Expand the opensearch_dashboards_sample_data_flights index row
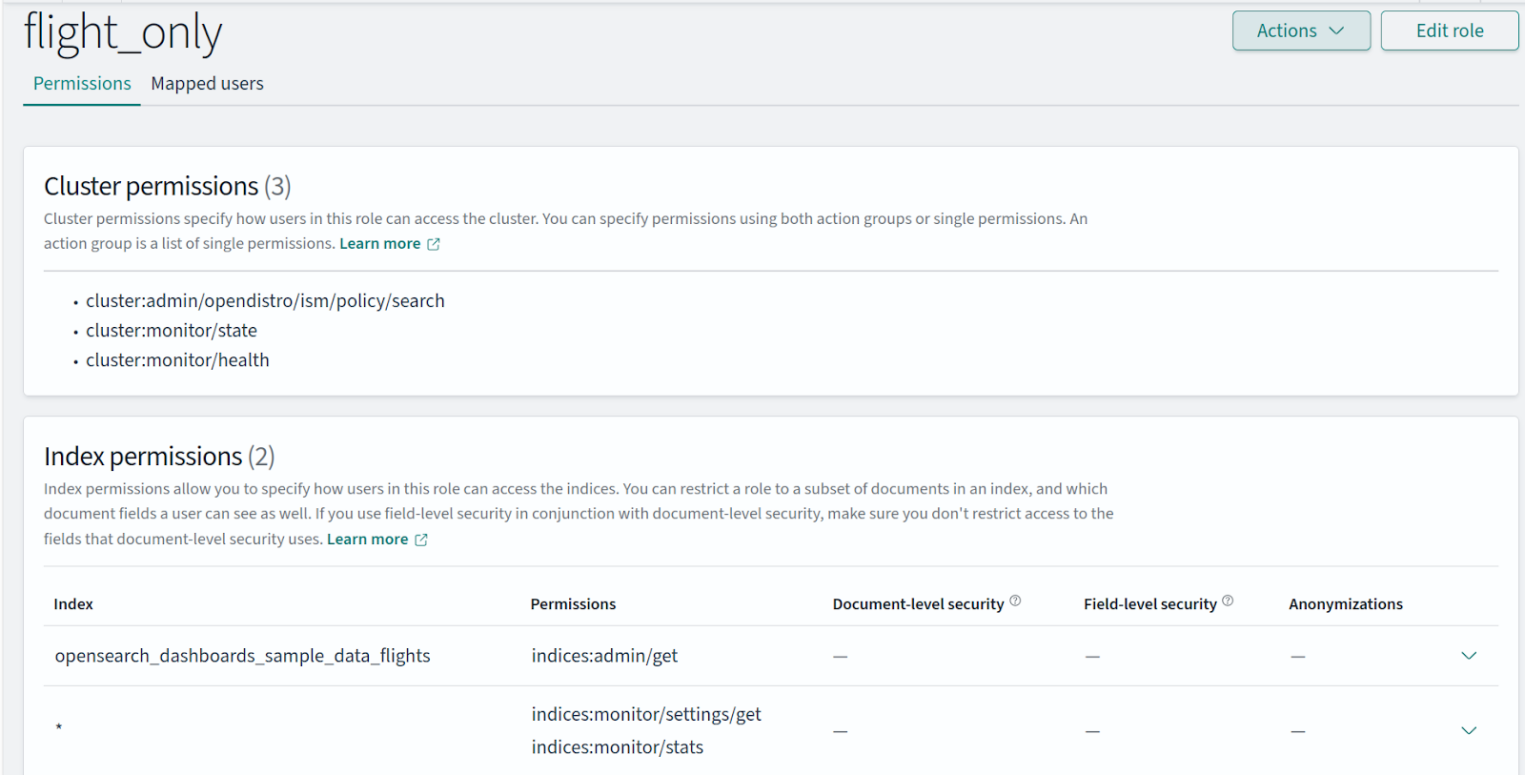 pos(1468,656)
